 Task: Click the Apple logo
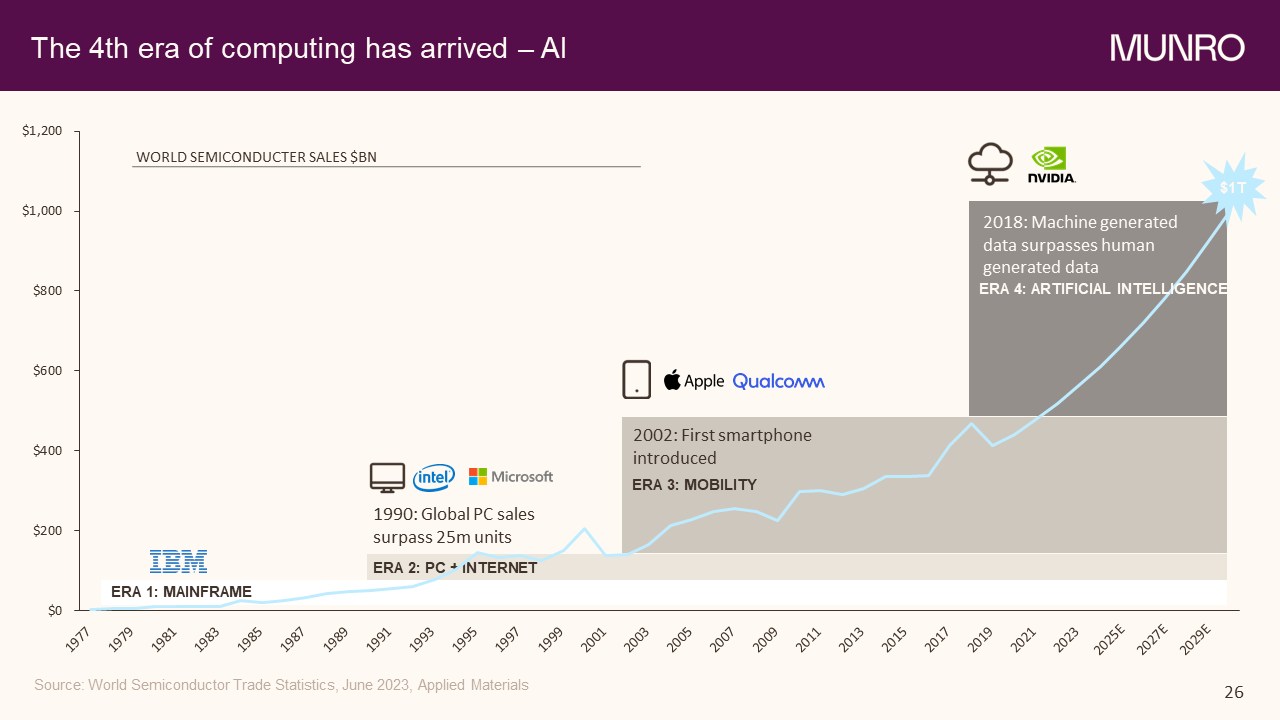point(693,380)
